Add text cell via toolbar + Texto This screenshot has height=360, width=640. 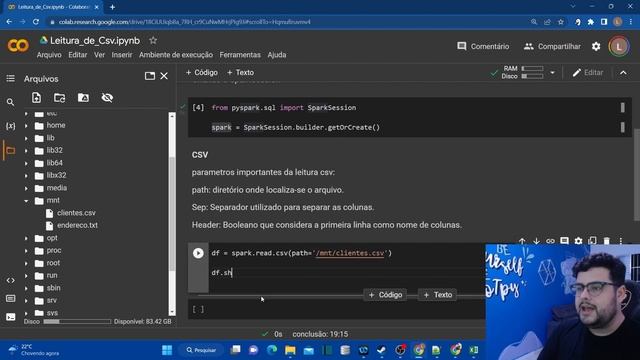coord(240,73)
